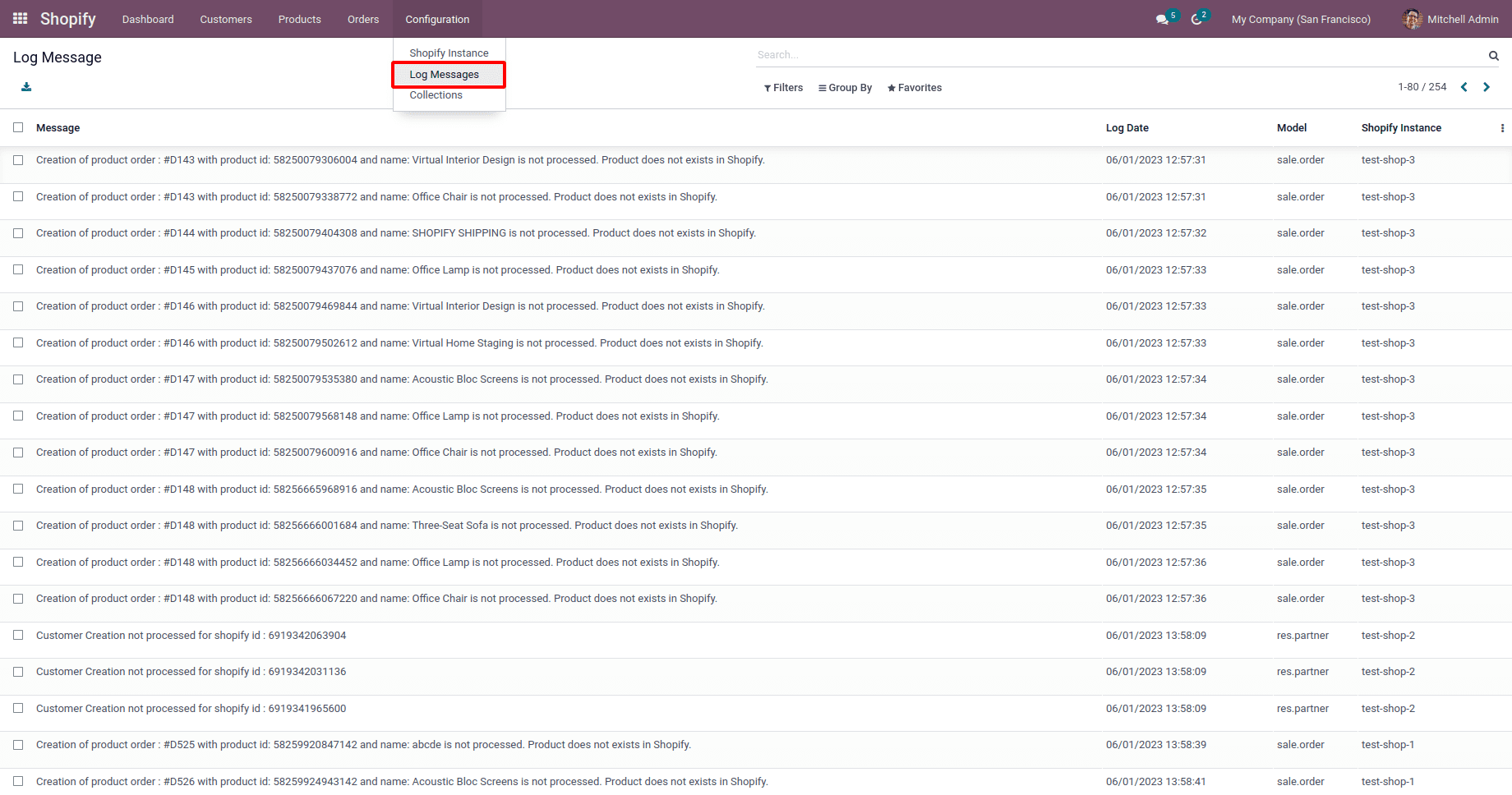Image resolution: width=1512 pixels, height=795 pixels.
Task: Tick checkbox for #D525 abcde row
Action: point(18,745)
